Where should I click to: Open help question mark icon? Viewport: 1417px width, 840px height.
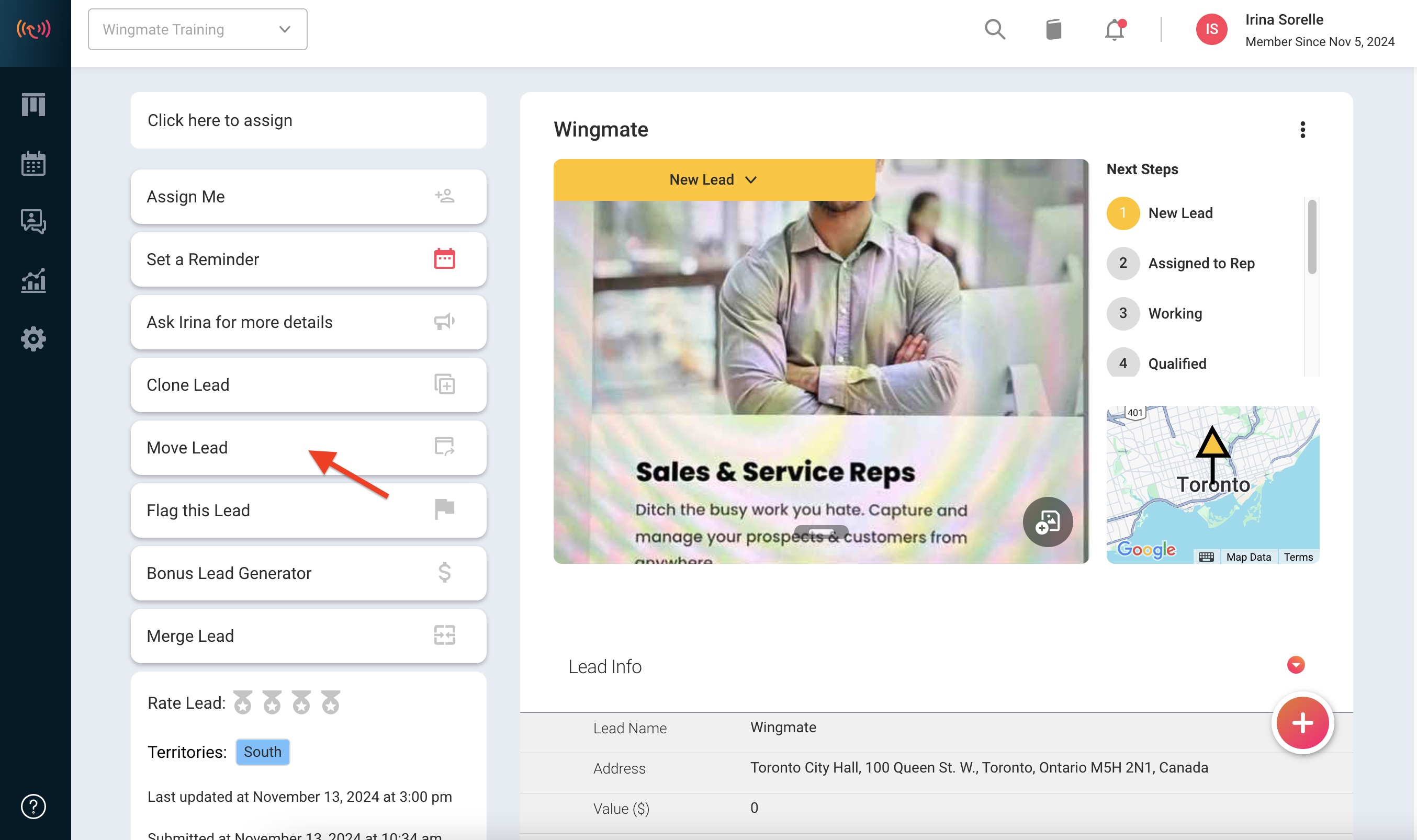pos(33,806)
